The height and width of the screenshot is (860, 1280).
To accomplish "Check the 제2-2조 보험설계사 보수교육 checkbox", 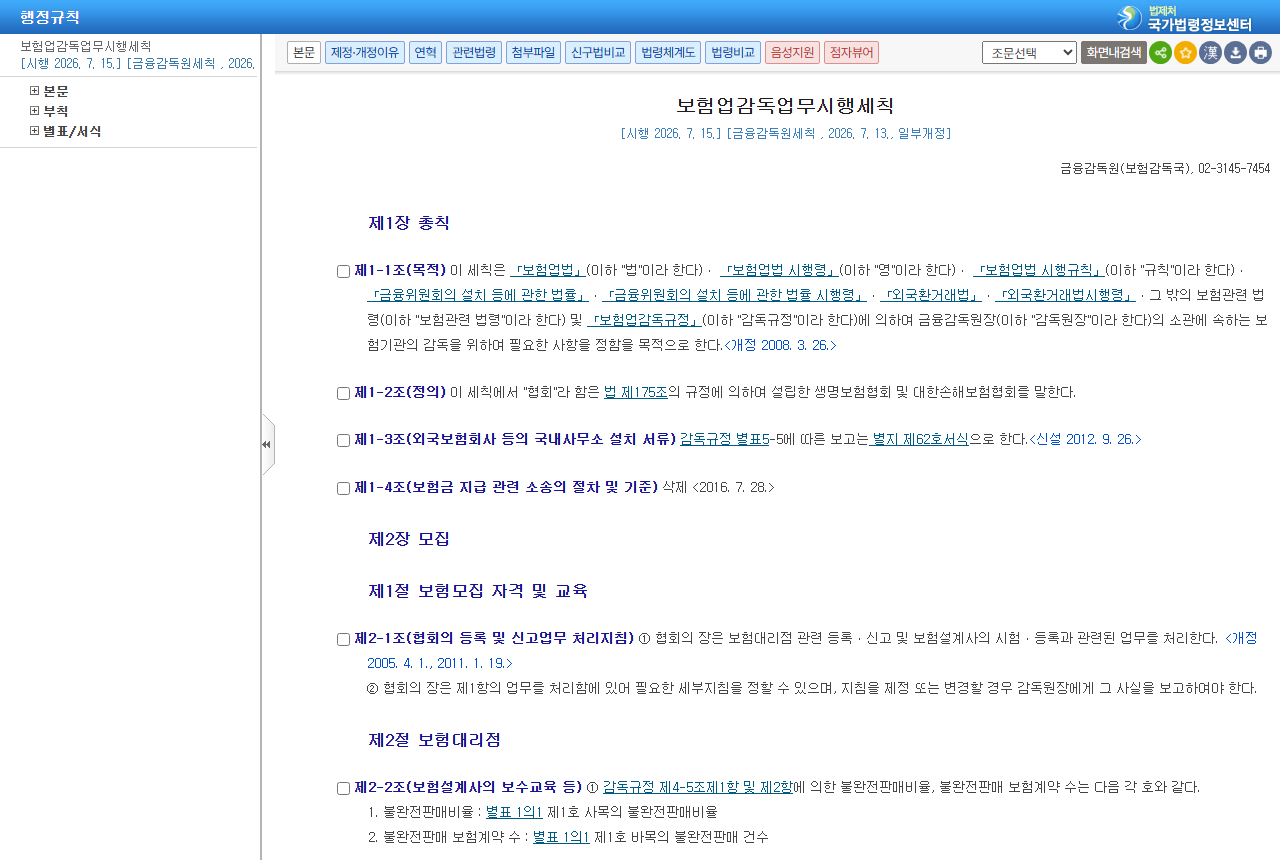I will point(343,788).
